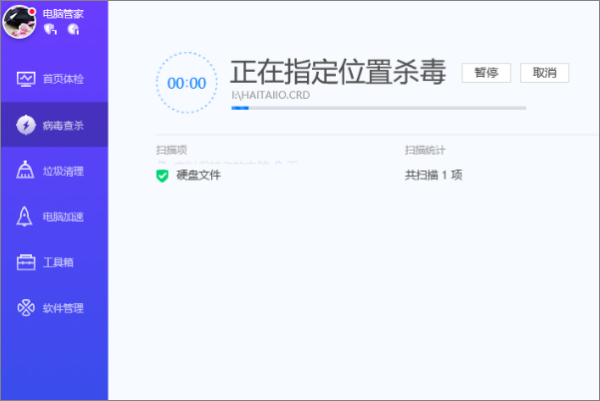Click the 病毒查杀 lightning icon
Screen dimensions: 600x401
pos(26,125)
